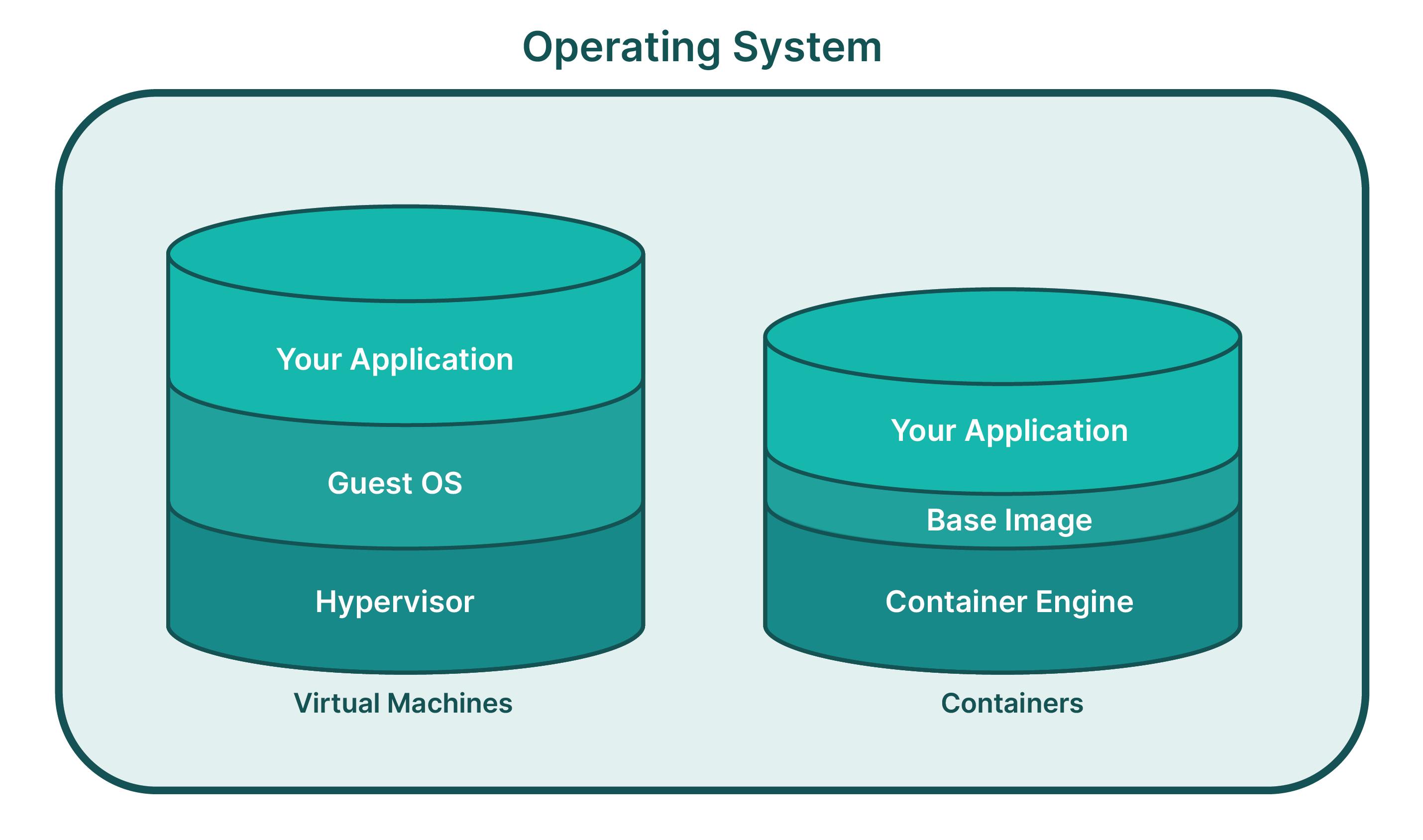Click the Hypervisor text label

click(396, 603)
